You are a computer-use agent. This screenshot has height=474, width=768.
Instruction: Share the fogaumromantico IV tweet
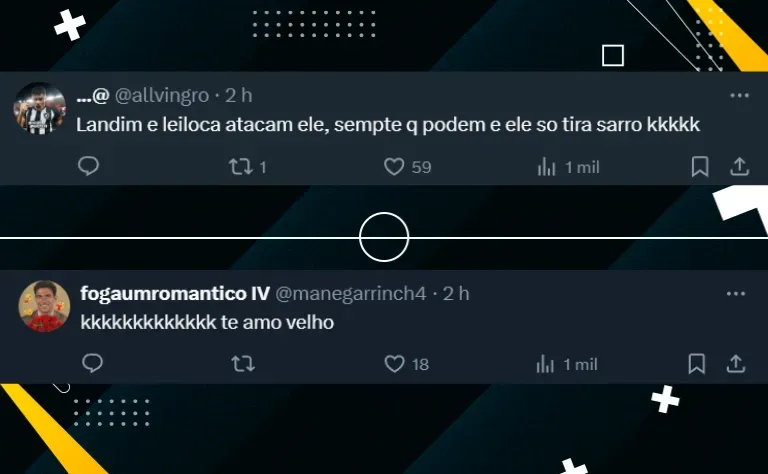(736, 364)
